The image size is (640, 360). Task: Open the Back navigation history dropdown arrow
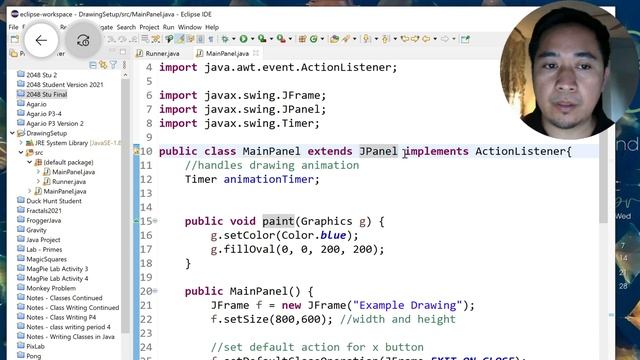point(435,39)
